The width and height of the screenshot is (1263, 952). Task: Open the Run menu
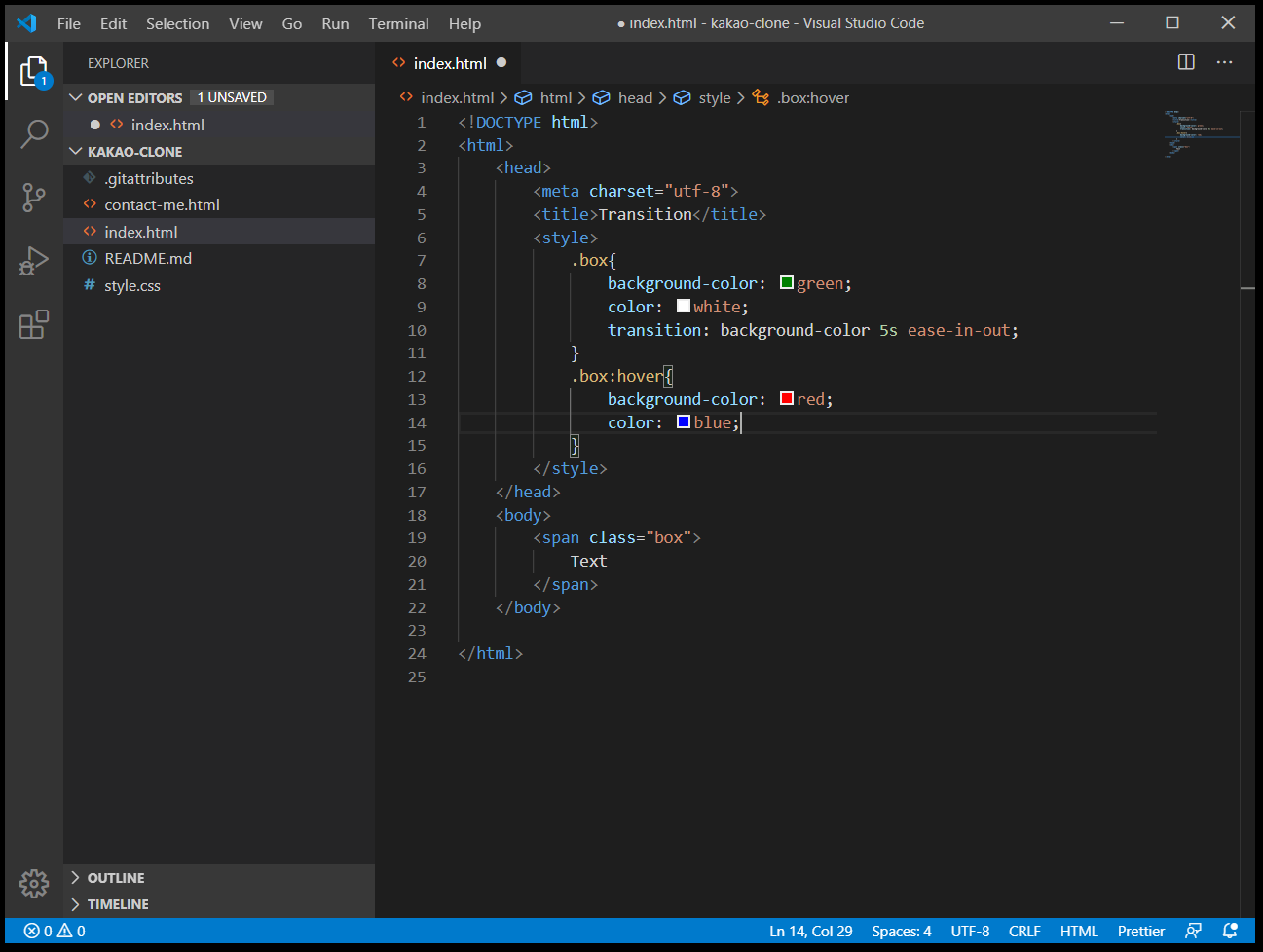[335, 23]
